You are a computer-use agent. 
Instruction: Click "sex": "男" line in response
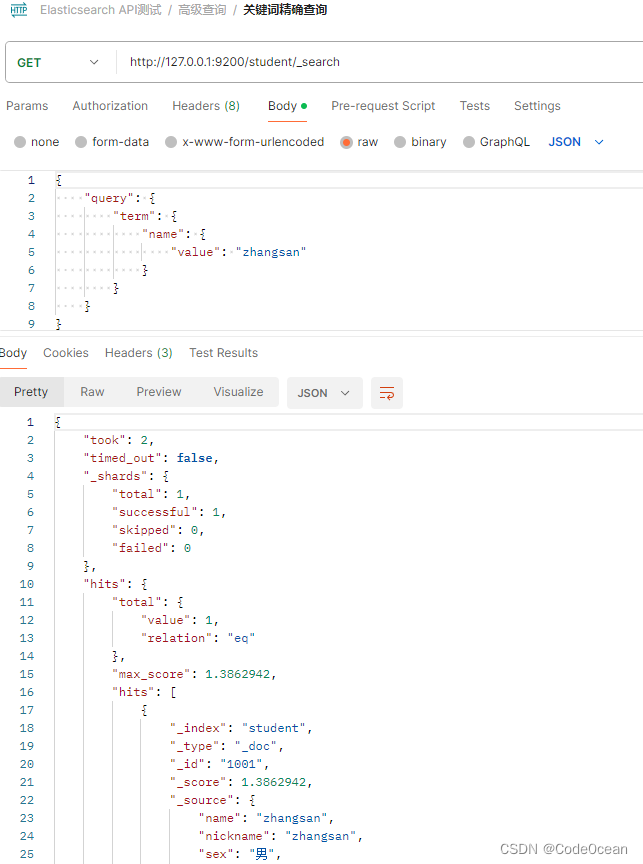[240, 854]
